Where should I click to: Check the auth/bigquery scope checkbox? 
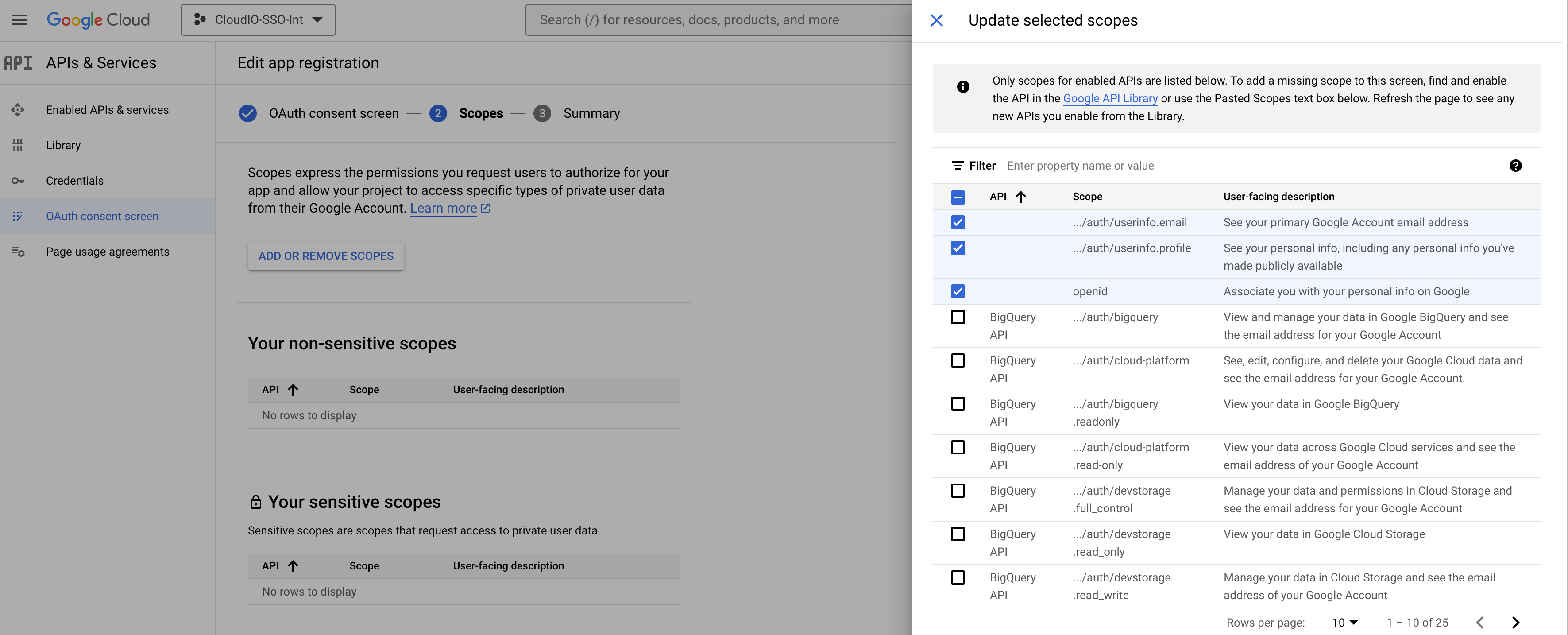click(x=958, y=317)
